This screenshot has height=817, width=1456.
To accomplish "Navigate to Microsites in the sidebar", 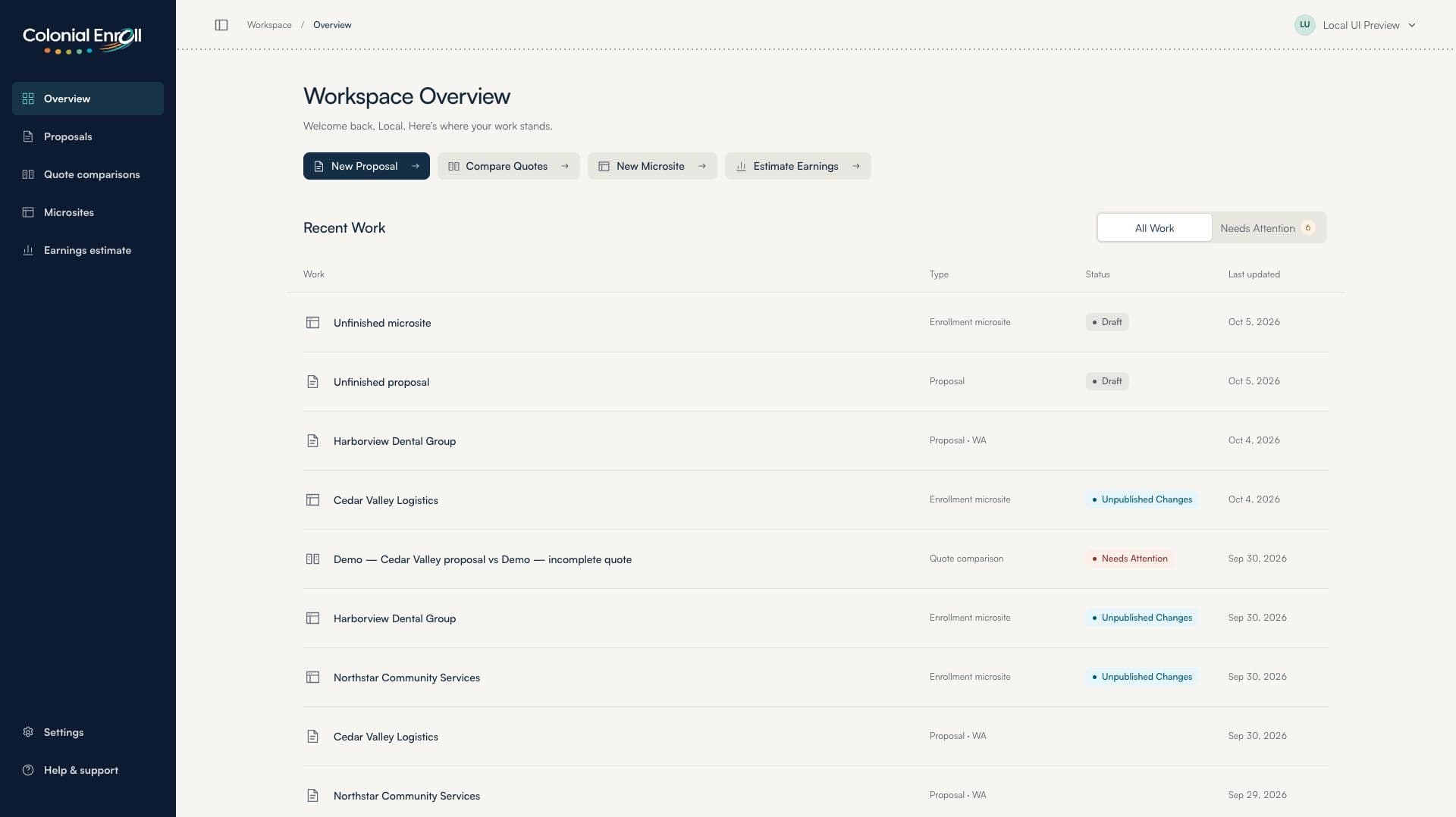I will pos(88,212).
